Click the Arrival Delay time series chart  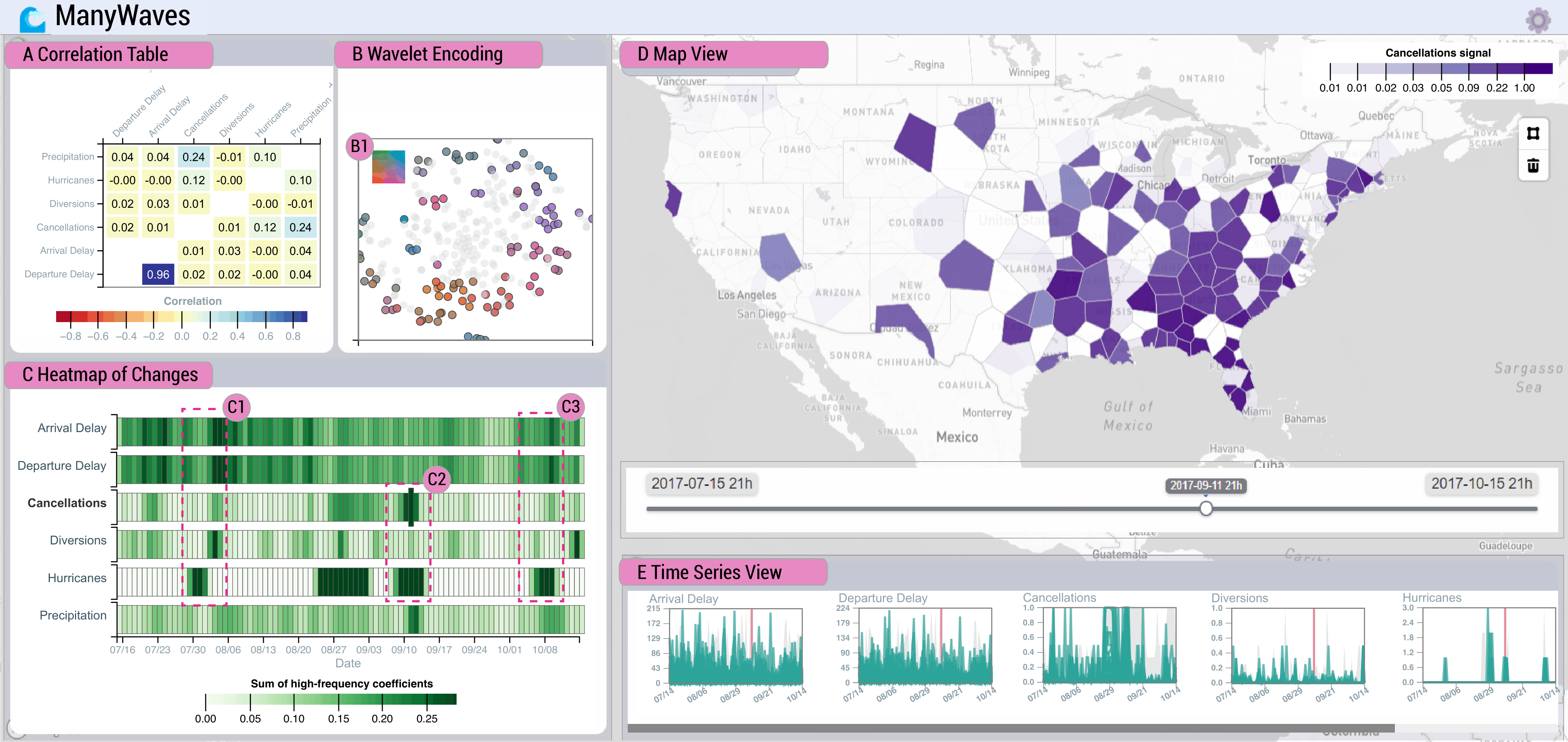[735, 645]
